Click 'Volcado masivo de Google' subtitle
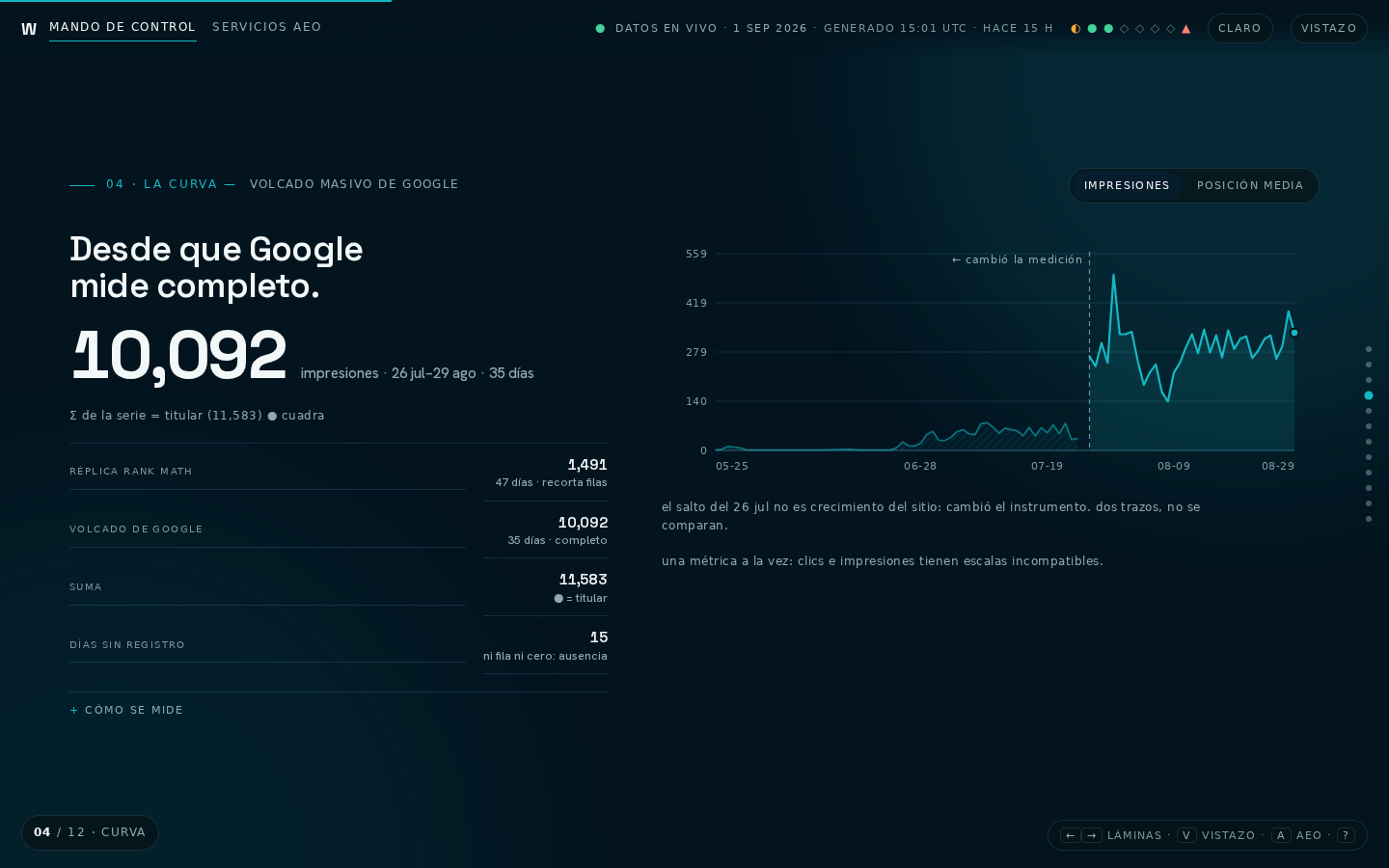 pyautogui.click(x=354, y=184)
